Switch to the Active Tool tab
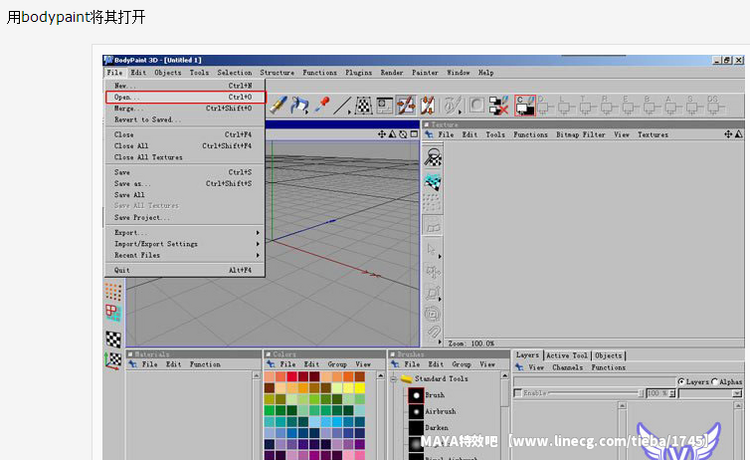750x460 pixels. click(566, 355)
